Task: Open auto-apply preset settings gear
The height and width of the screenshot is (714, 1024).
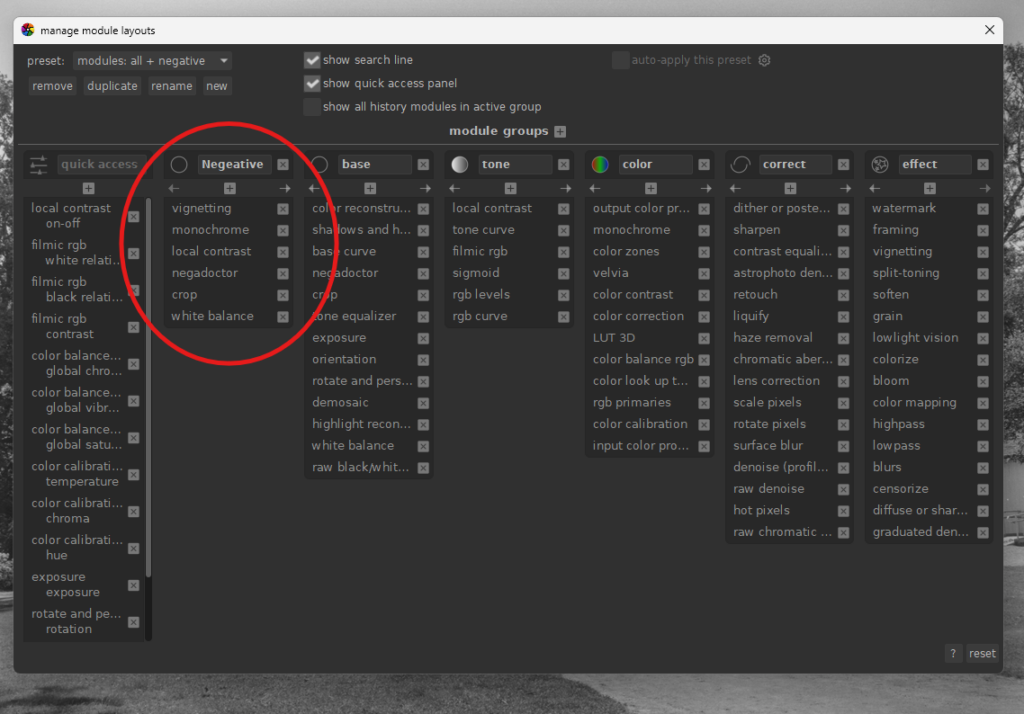Action: point(764,60)
